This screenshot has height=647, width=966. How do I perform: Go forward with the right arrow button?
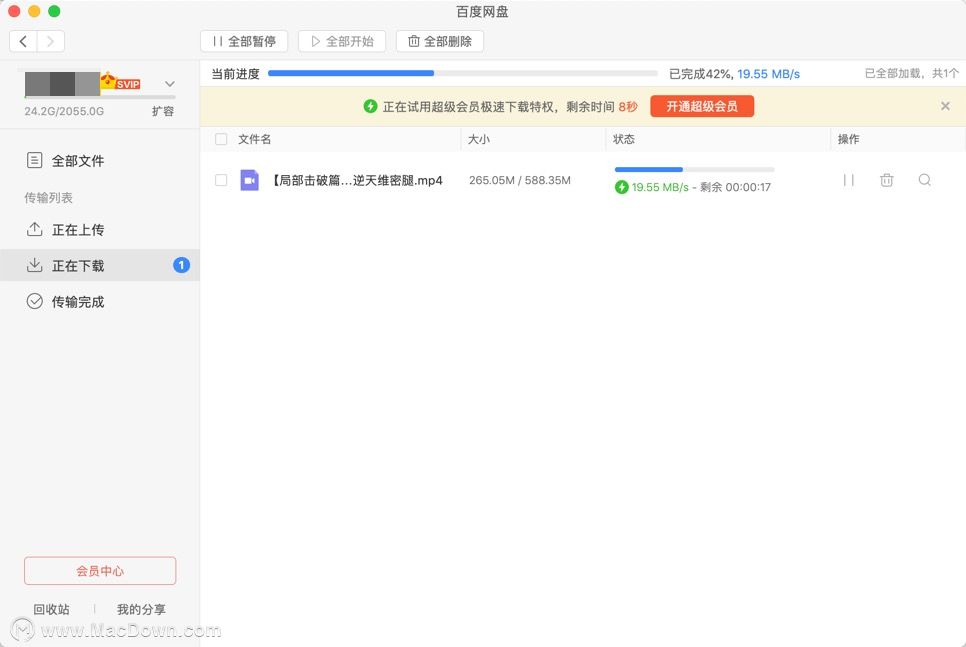pyautogui.click(x=51, y=41)
